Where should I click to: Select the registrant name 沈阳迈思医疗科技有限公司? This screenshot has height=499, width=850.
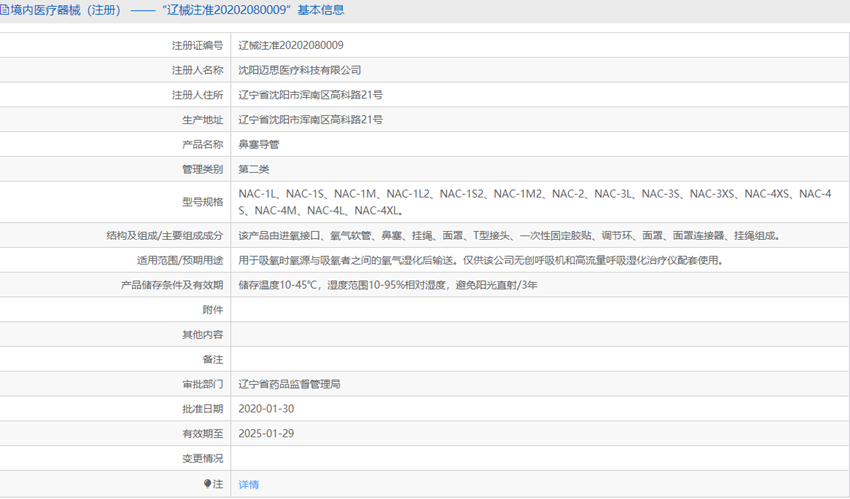pos(300,70)
